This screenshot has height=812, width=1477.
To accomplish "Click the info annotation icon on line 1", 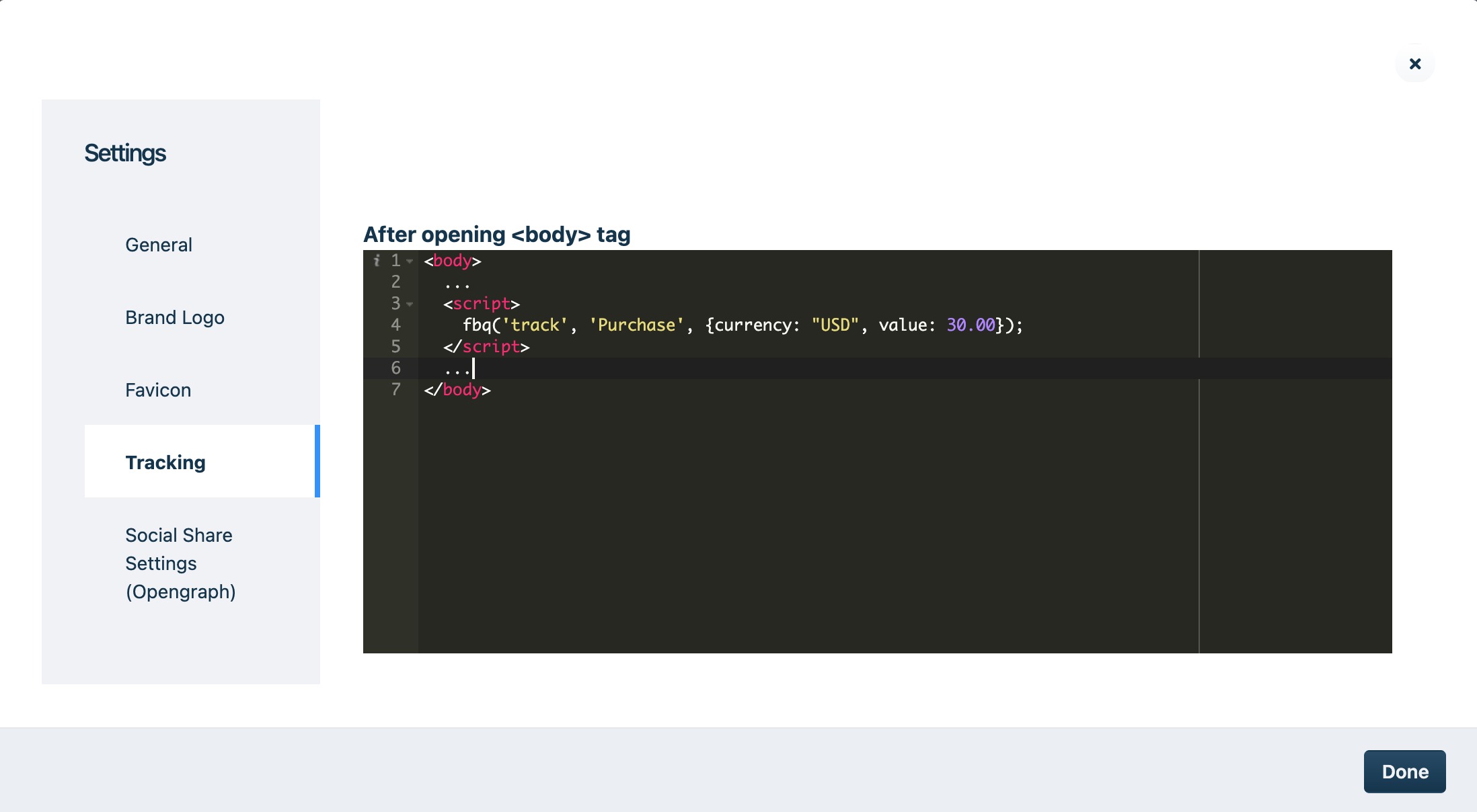I will coord(377,260).
